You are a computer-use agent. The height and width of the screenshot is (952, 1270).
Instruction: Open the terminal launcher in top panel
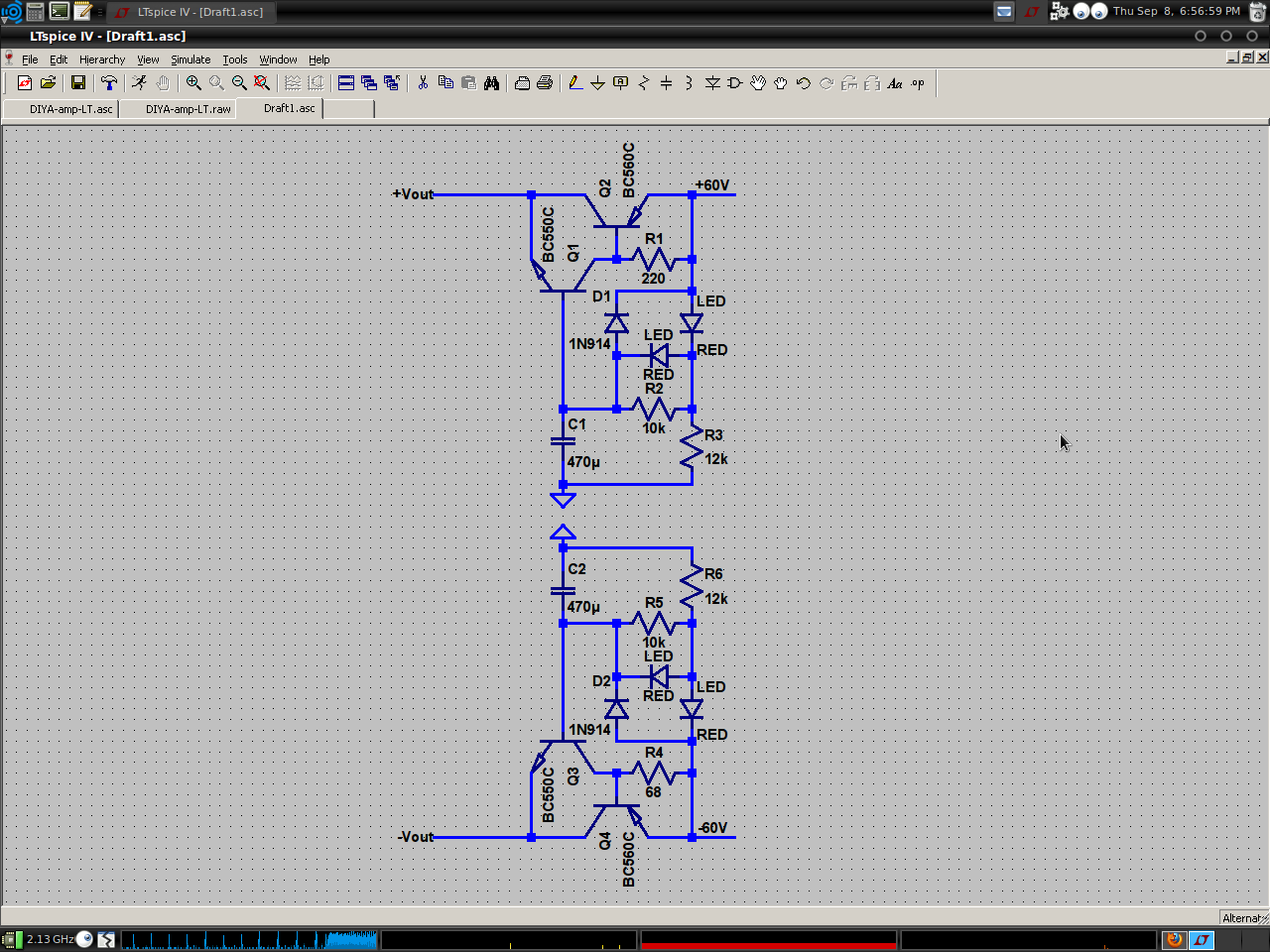point(59,11)
